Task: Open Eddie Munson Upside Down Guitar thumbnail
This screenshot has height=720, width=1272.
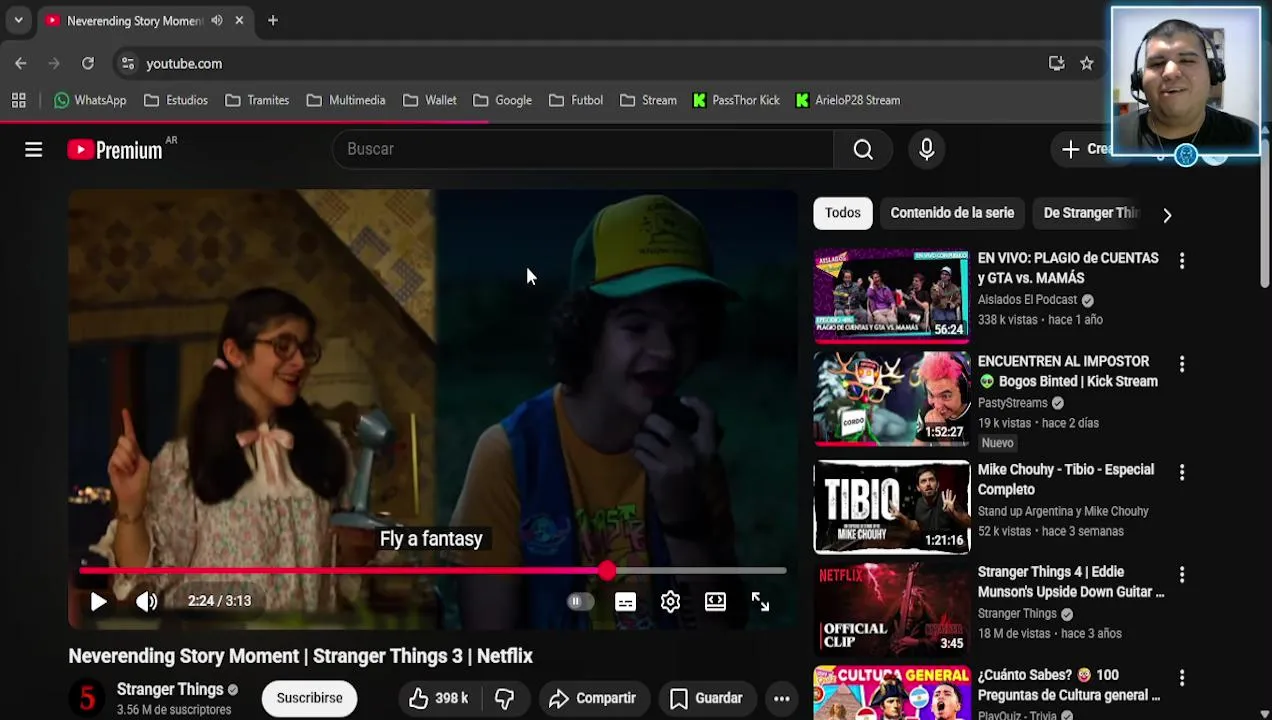Action: click(891, 609)
